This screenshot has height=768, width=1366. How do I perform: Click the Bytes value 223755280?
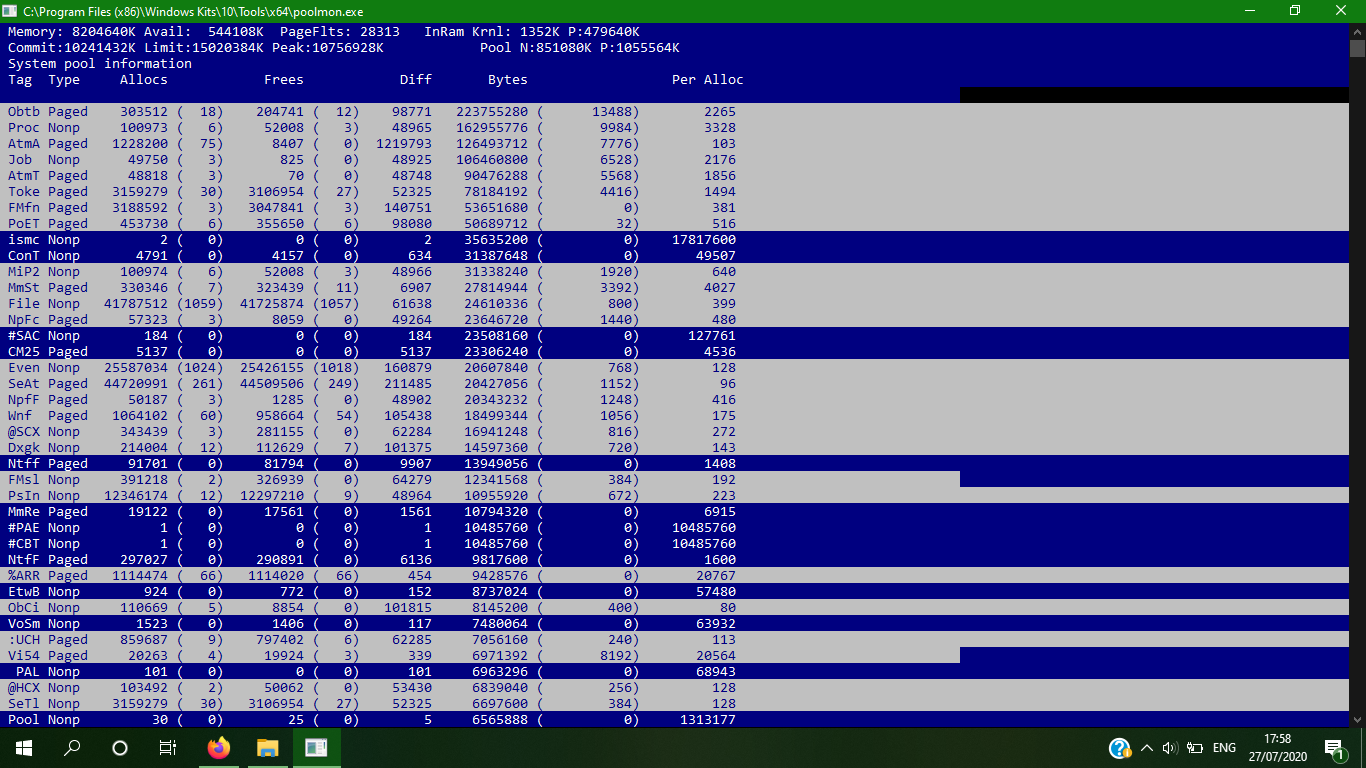[x=492, y=112]
